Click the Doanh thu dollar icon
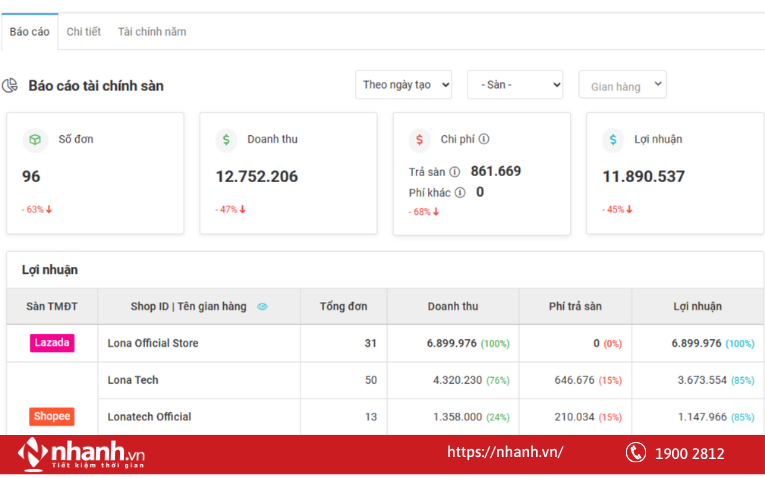This screenshot has height=478, width=765. 227,140
